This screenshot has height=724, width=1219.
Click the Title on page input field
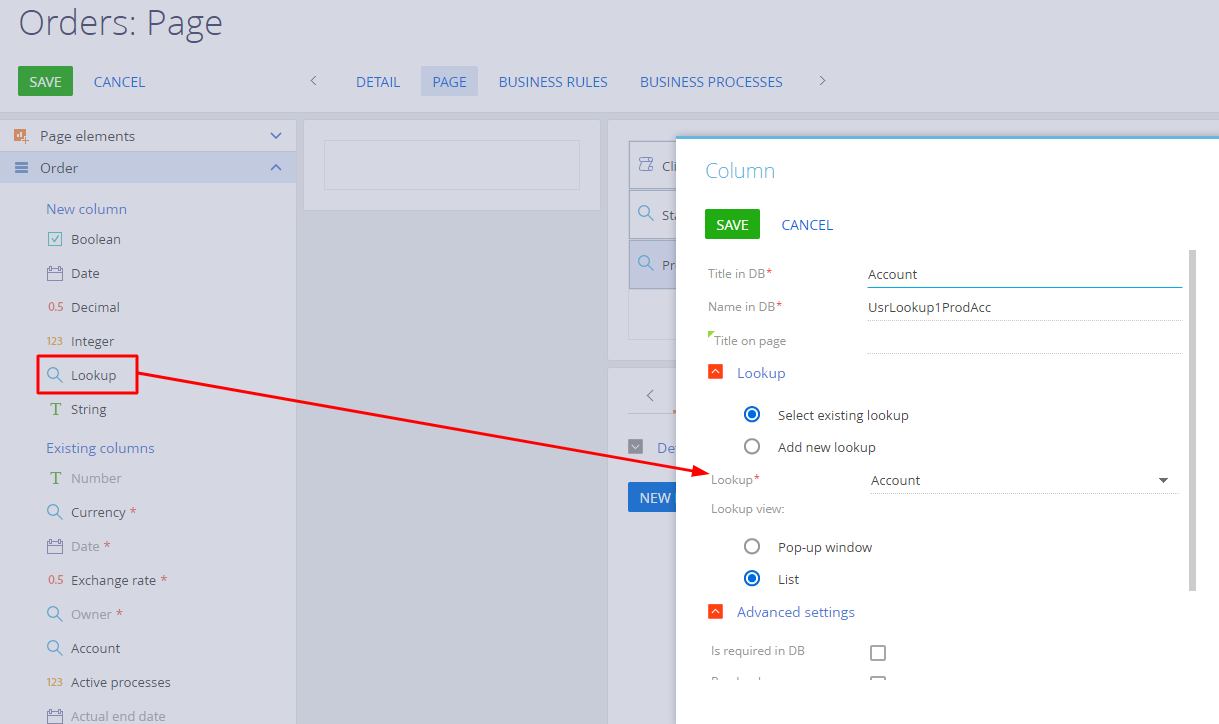(1025, 341)
